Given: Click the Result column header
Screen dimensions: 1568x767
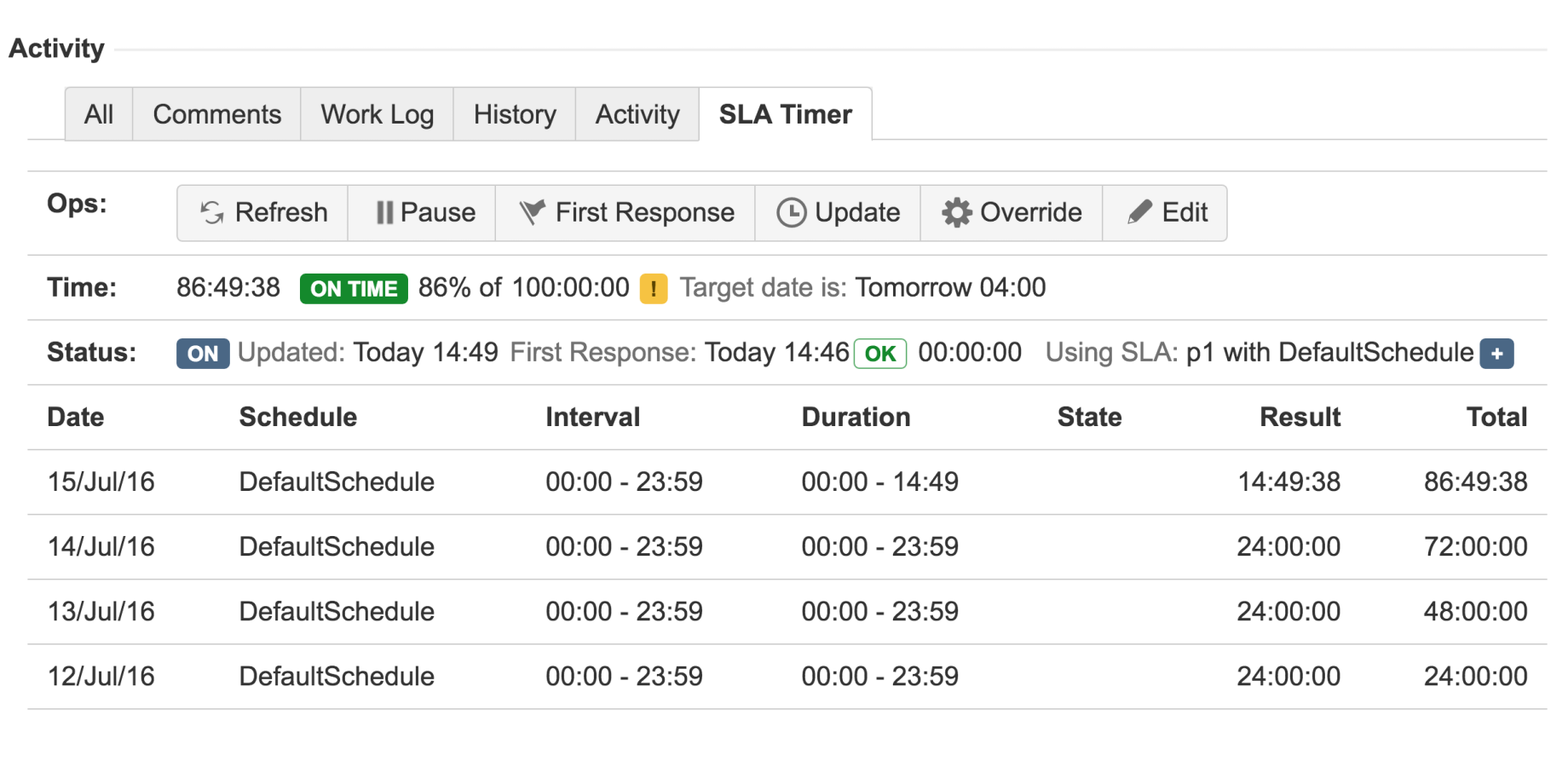Looking at the screenshot, I should 1300,417.
